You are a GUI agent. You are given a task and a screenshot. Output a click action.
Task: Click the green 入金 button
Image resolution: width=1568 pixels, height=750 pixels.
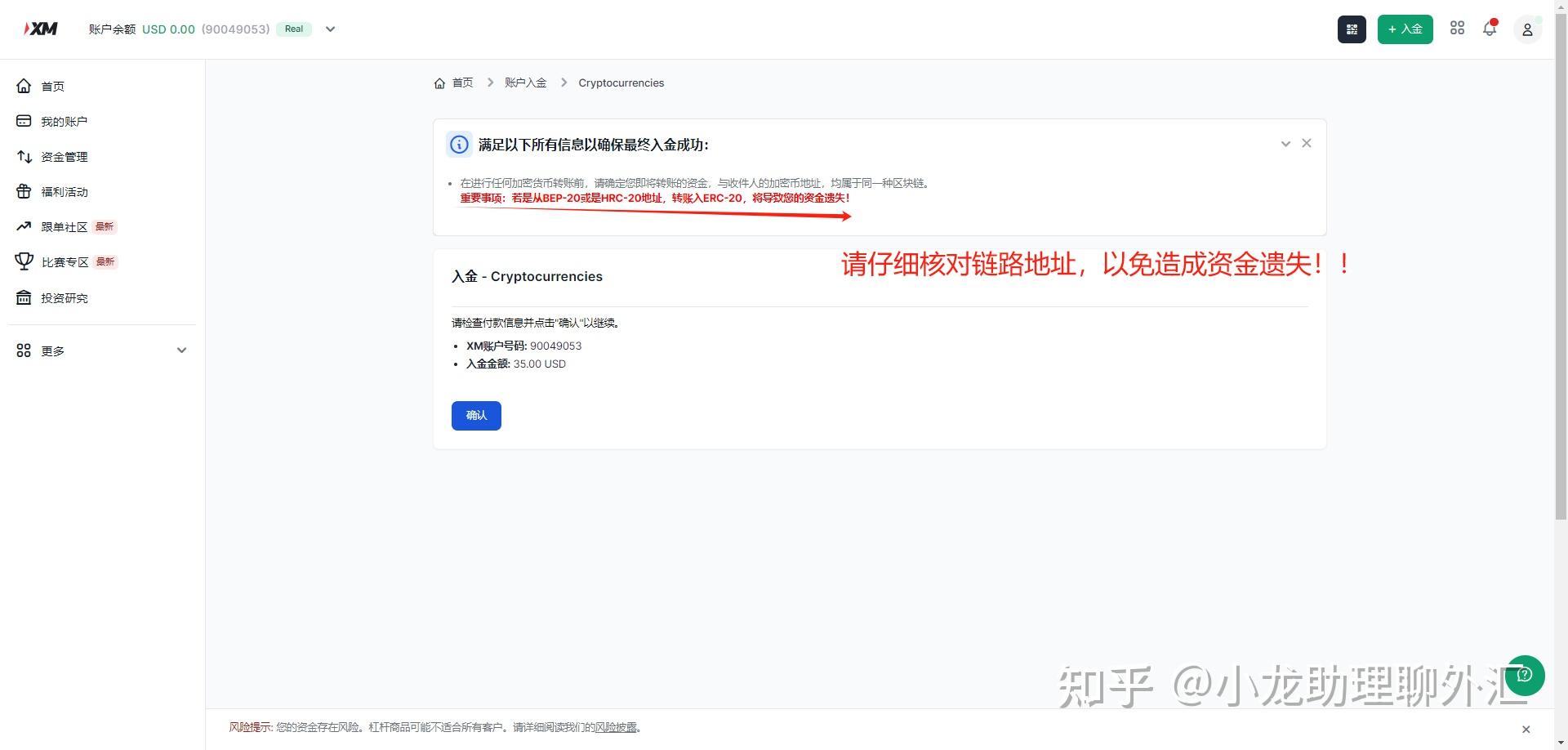point(1405,29)
